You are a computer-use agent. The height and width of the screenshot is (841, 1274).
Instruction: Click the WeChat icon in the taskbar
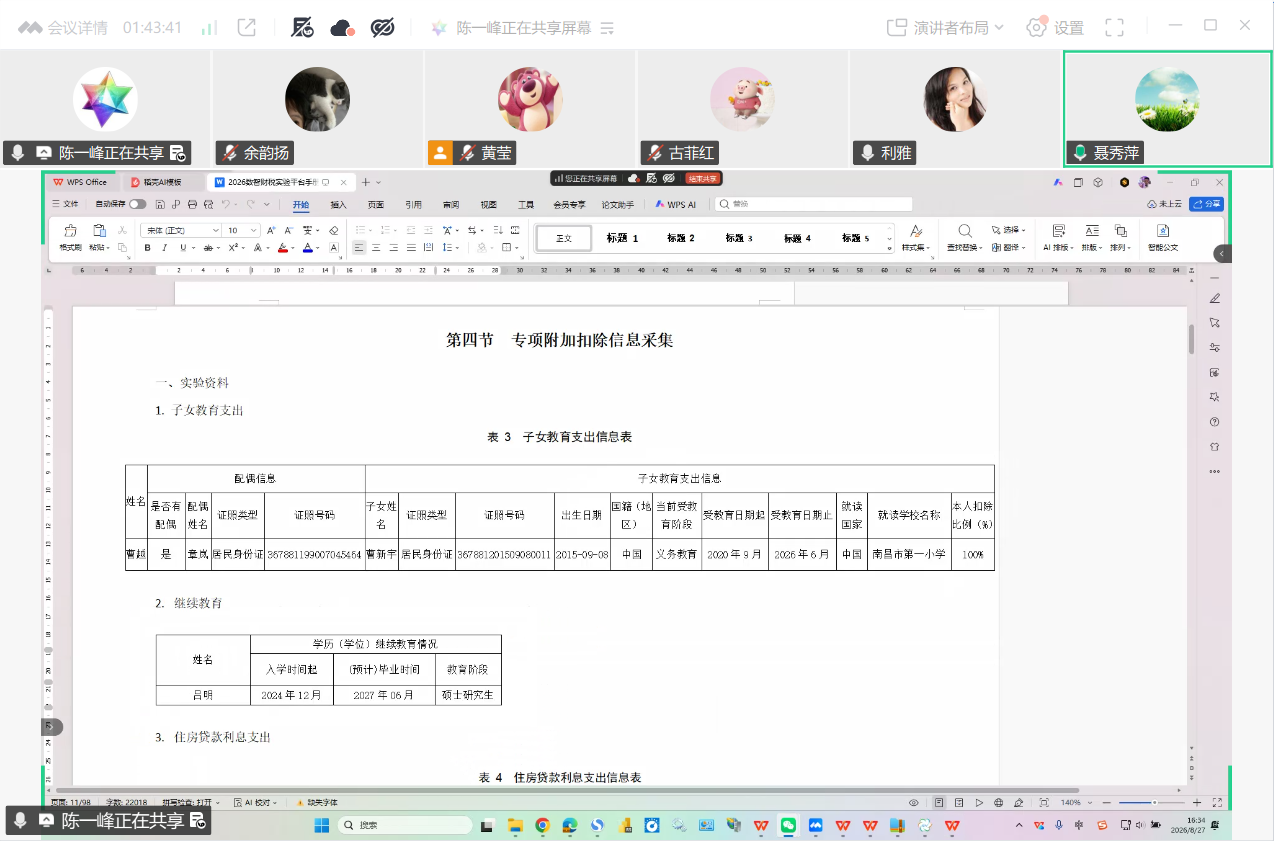[789, 826]
